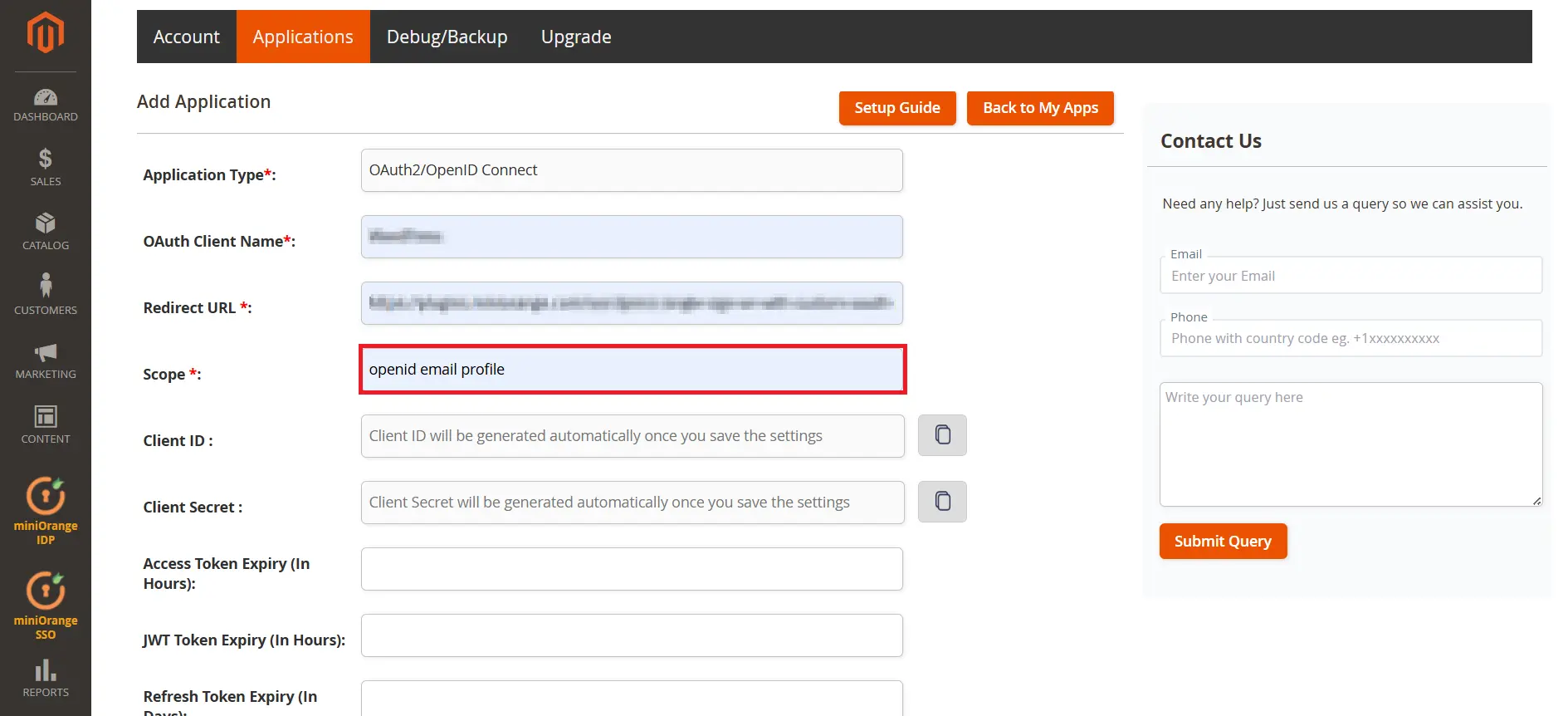
Task: Open miniOrange IDP sidebar item
Action: [46, 511]
